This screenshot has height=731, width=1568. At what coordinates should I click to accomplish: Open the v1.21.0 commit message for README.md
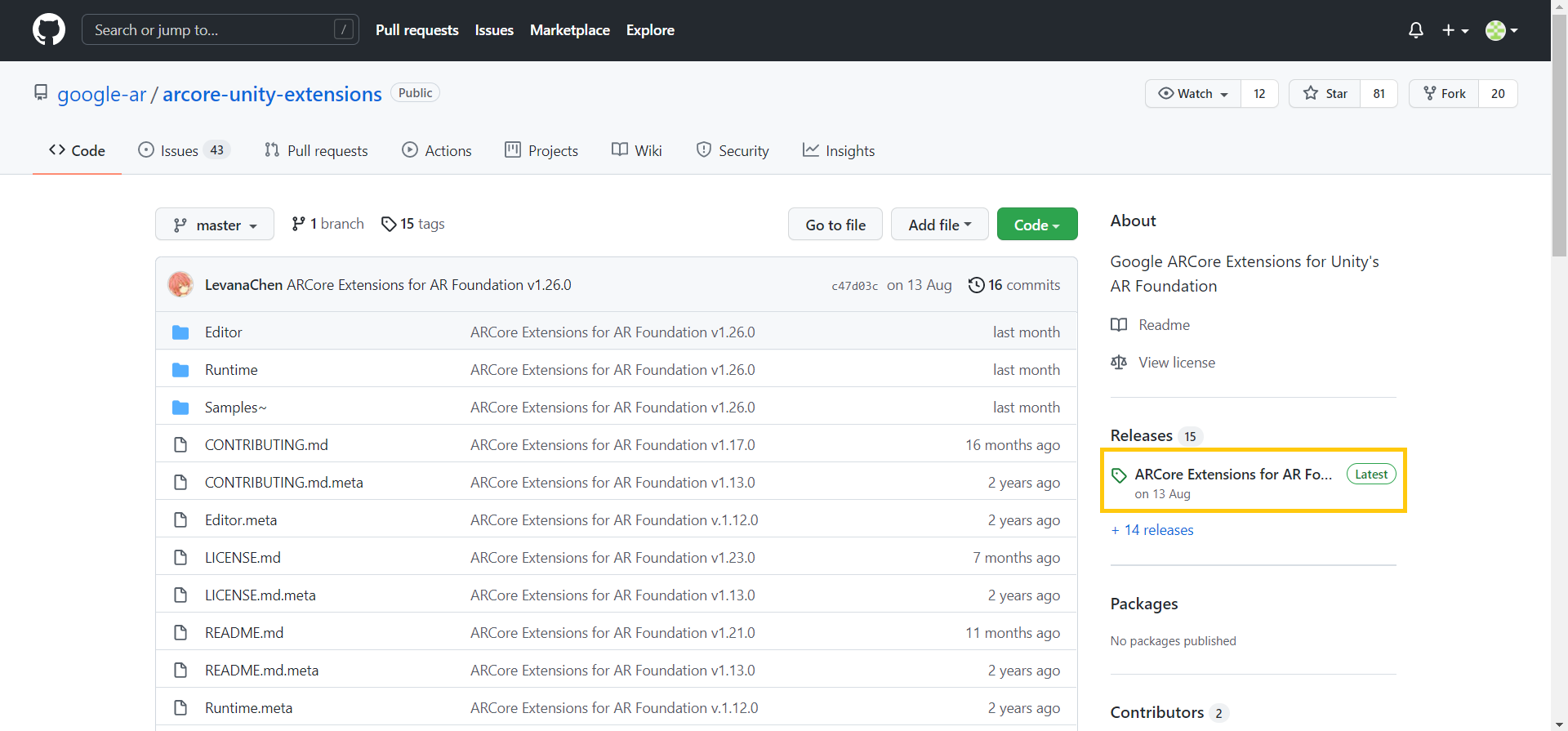612,633
